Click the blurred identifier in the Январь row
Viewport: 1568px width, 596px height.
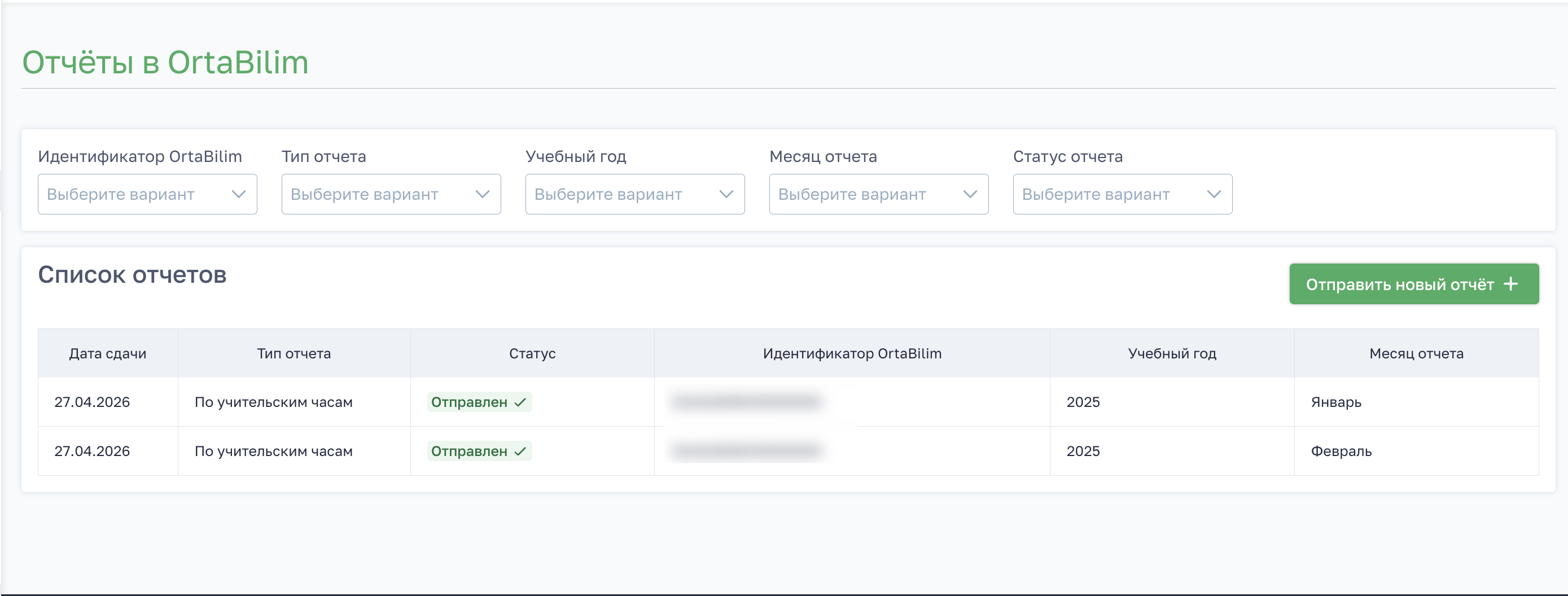pyautogui.click(x=747, y=402)
